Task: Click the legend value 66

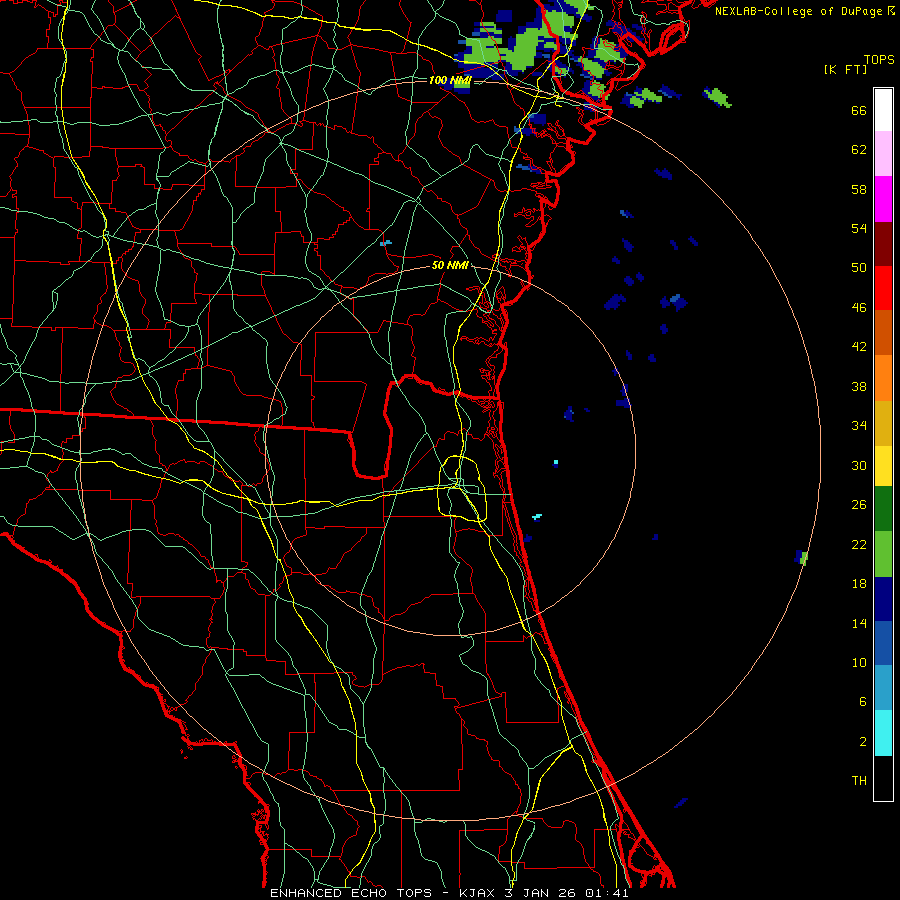Action: point(859,111)
